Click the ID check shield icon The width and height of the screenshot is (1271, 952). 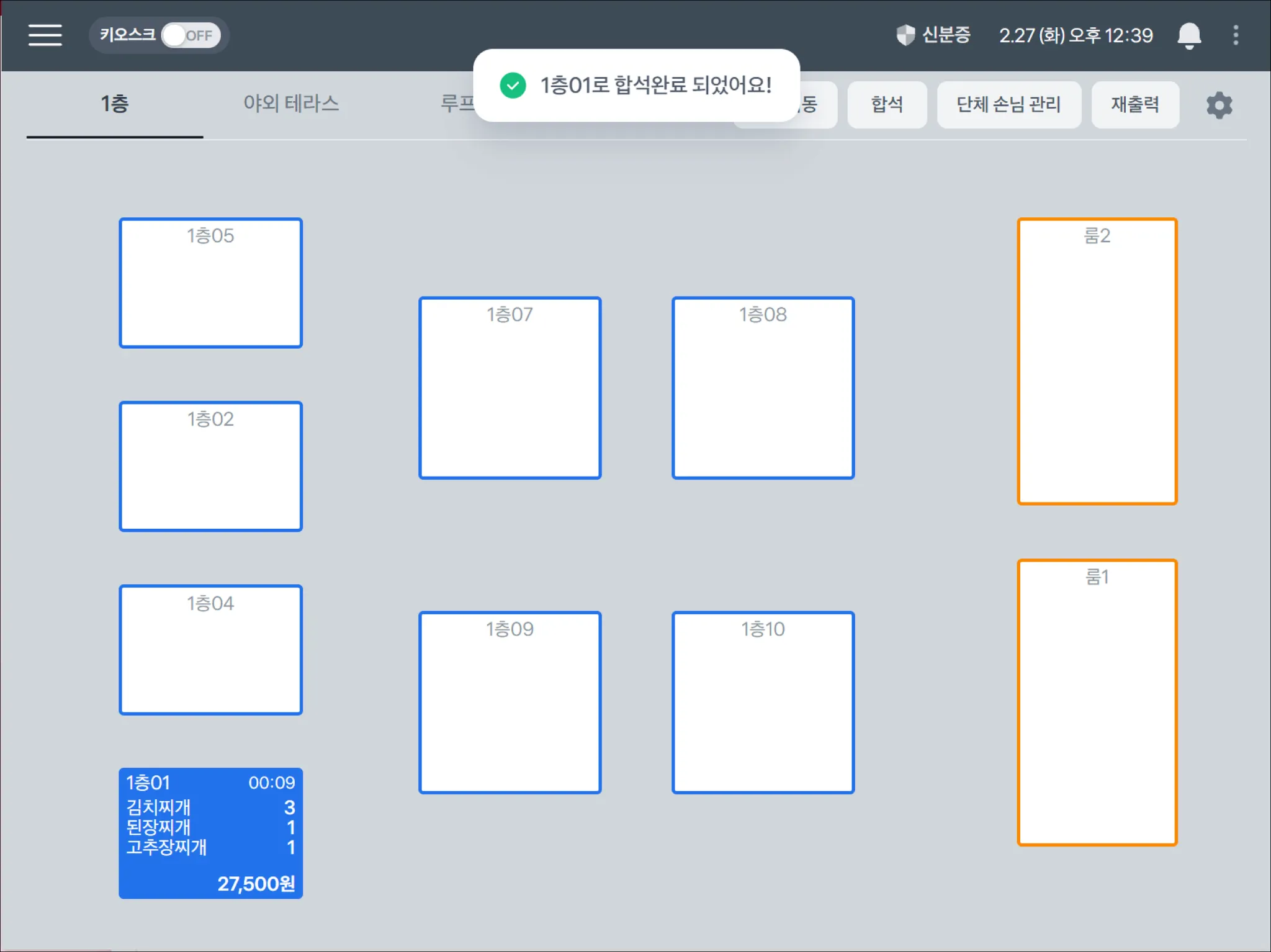[x=905, y=35]
